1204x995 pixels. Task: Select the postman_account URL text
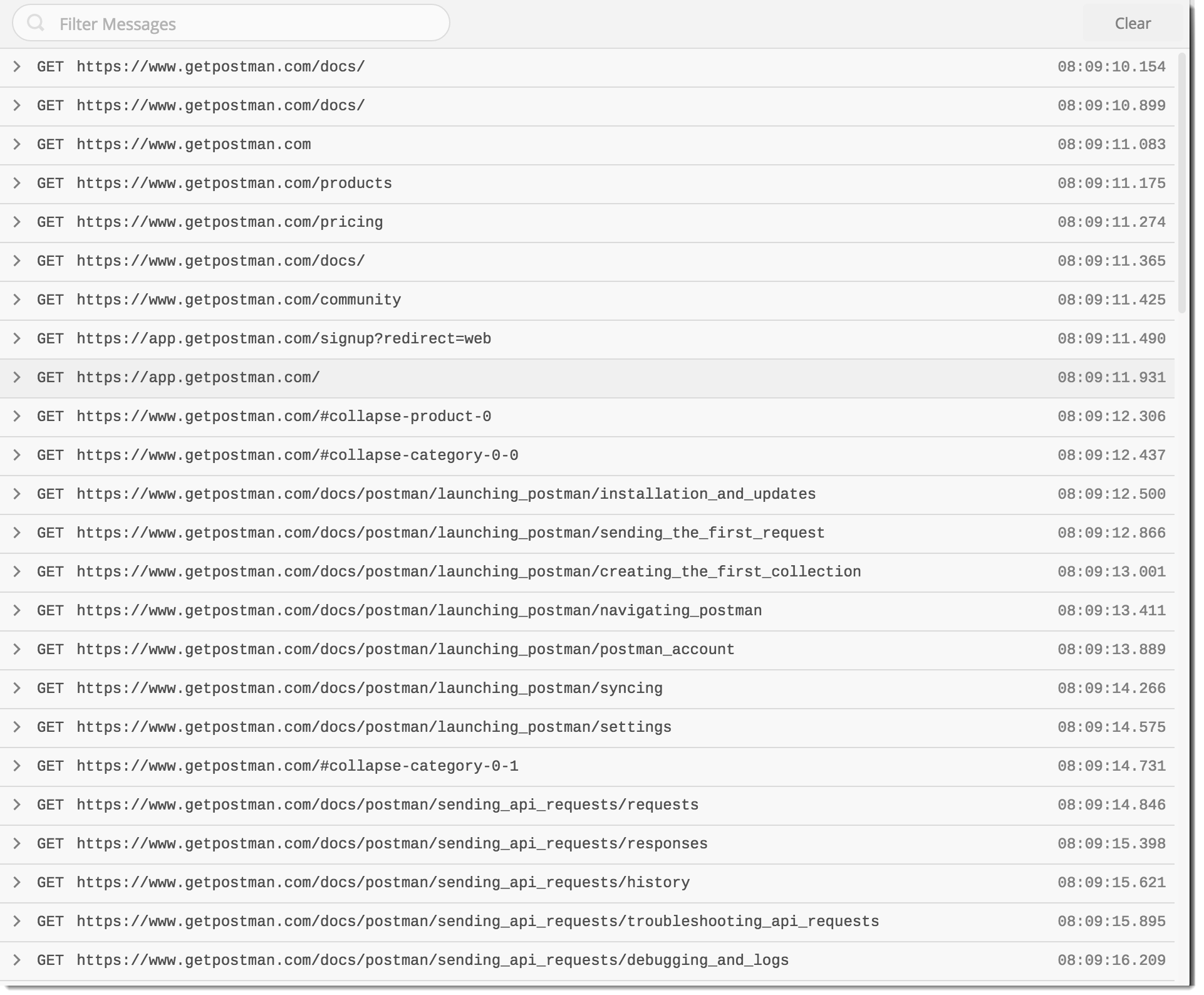[405, 649]
